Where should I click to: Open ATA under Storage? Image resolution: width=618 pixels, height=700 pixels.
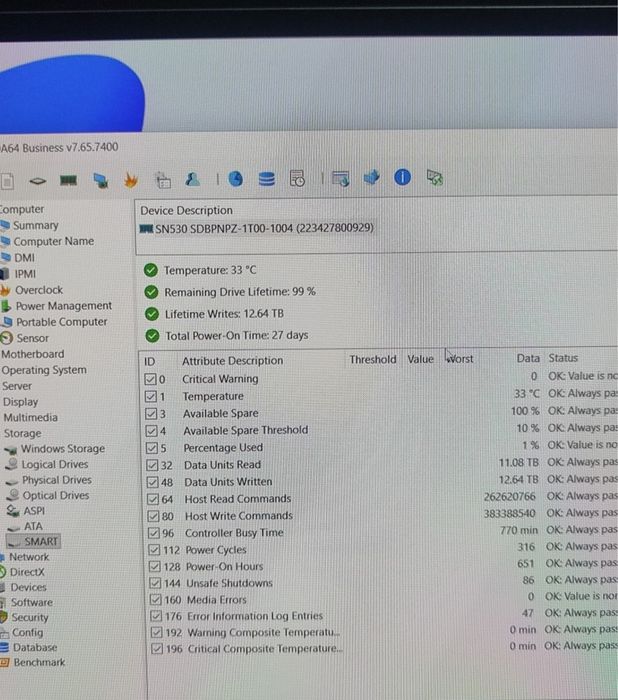click(33, 526)
